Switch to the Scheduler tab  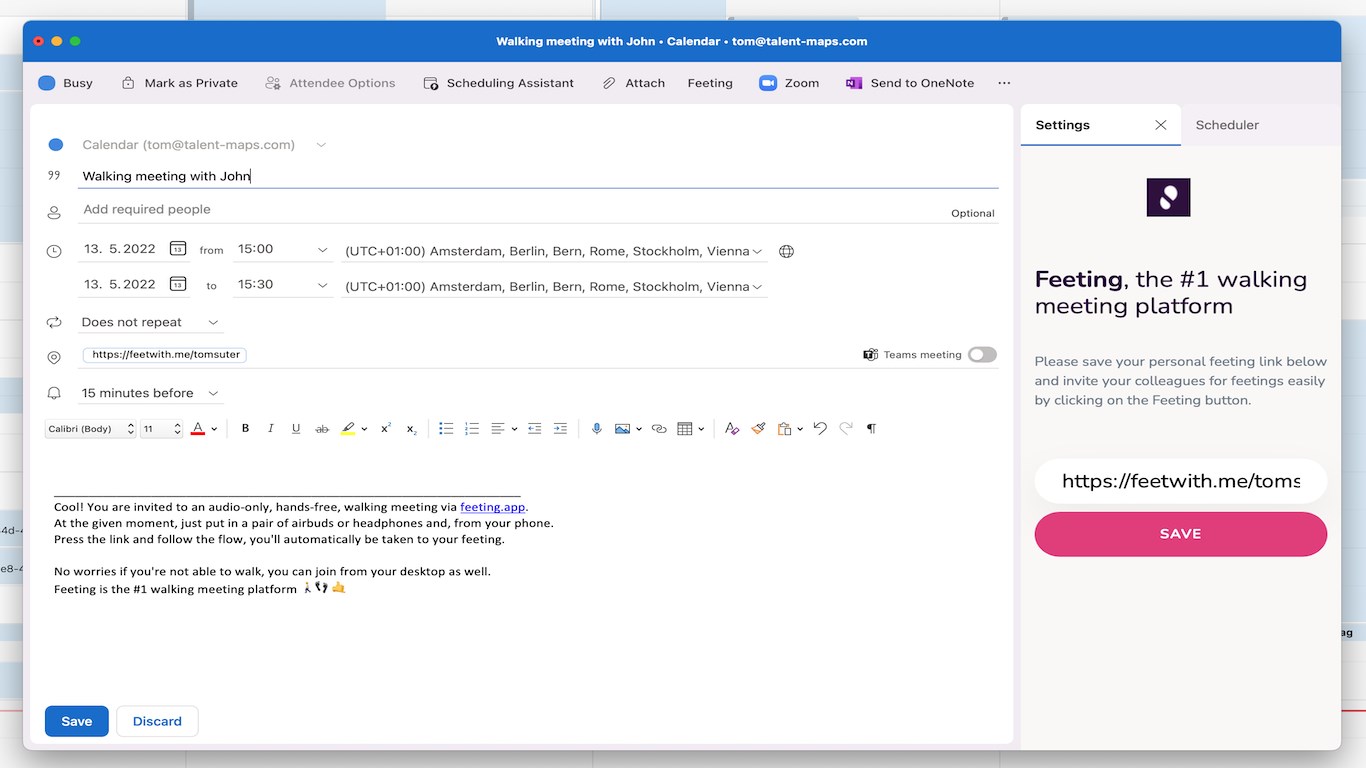(1227, 125)
